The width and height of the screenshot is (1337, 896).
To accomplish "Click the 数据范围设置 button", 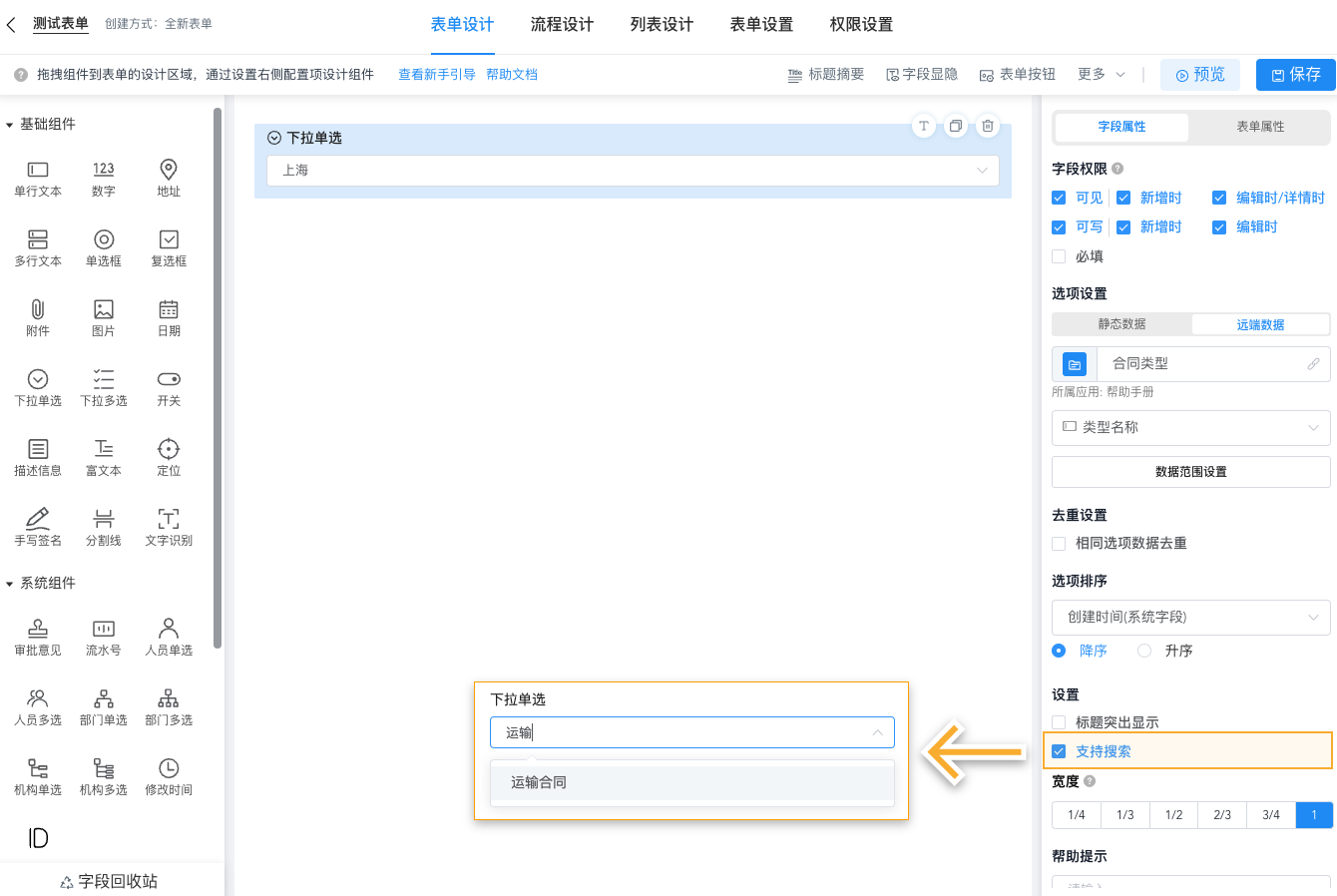I will [x=1190, y=471].
